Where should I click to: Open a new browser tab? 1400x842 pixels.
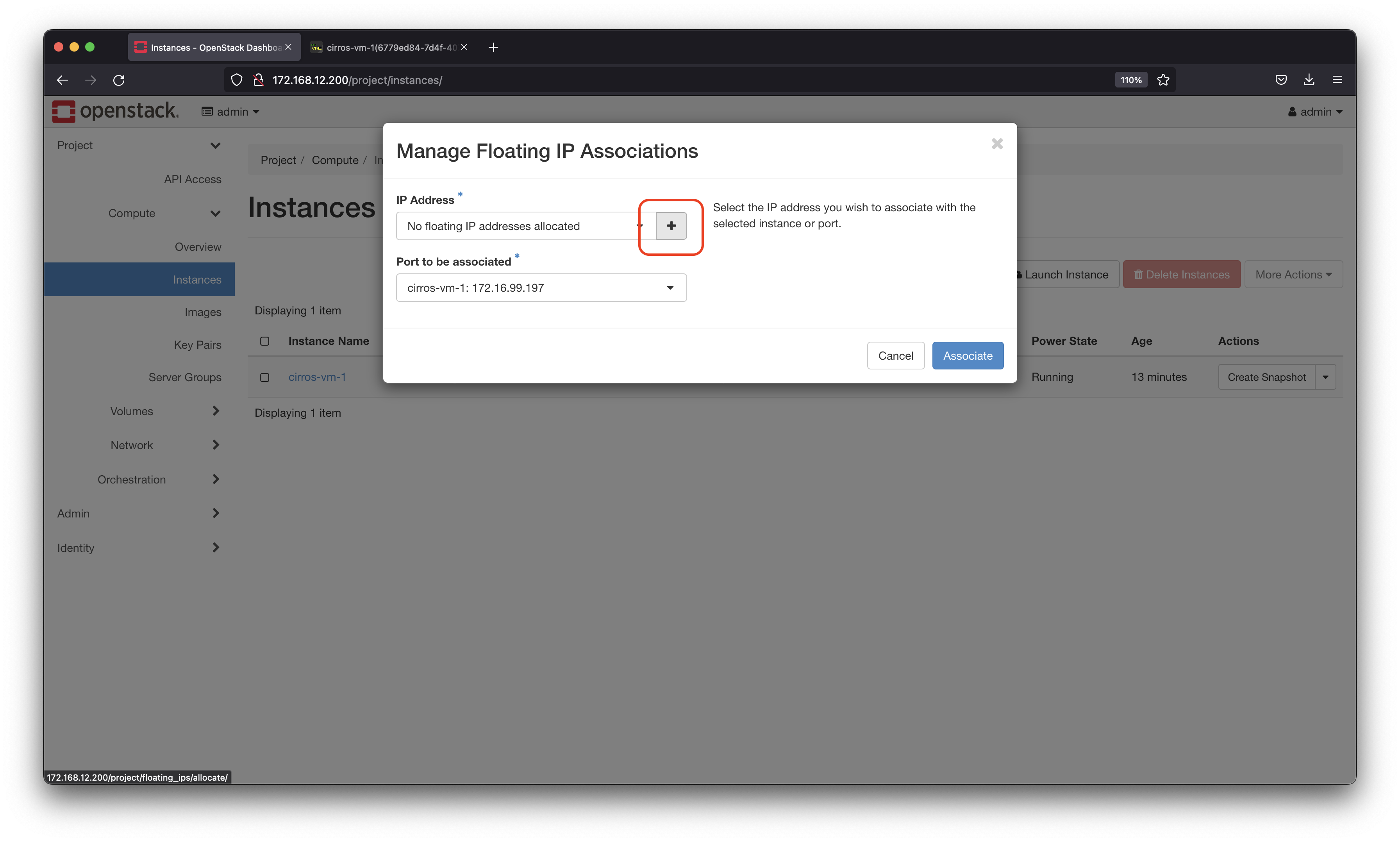[493, 47]
